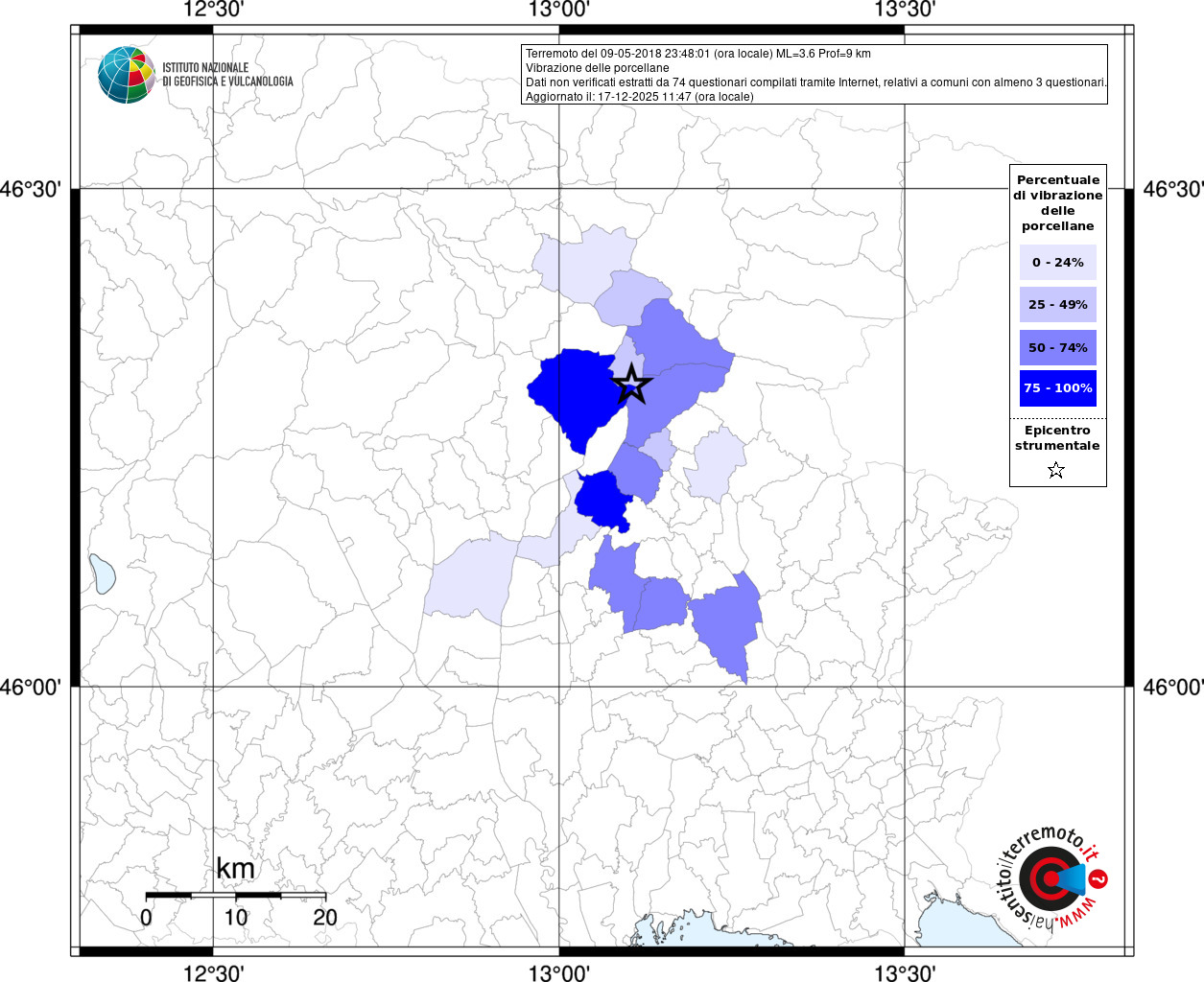This screenshot has width=1204, height=982.
Task: Click the scale bar value 0
Action: pyautogui.click(x=146, y=918)
